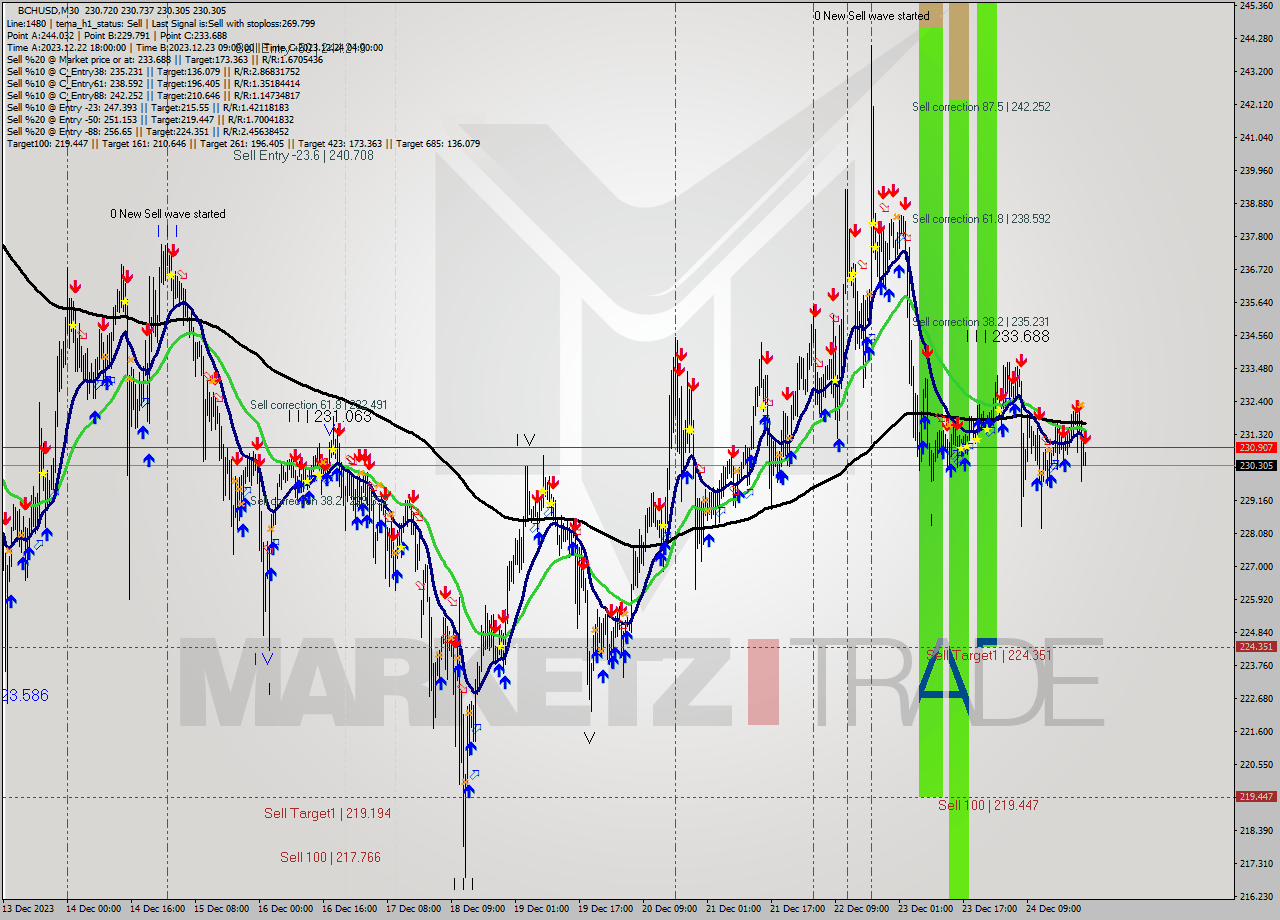The height and width of the screenshot is (920, 1280).
Task: Select 'Sell correction 38.2 | 235.231' label
Action: click(x=980, y=322)
